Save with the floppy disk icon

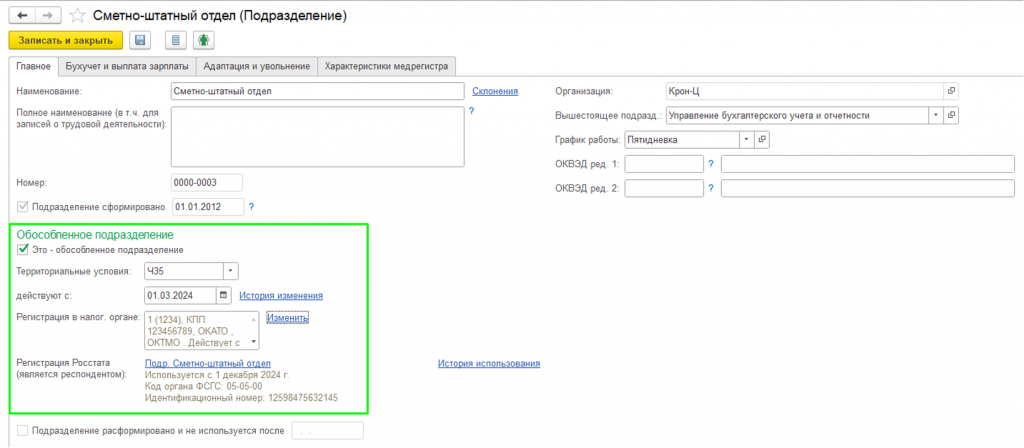pos(140,40)
